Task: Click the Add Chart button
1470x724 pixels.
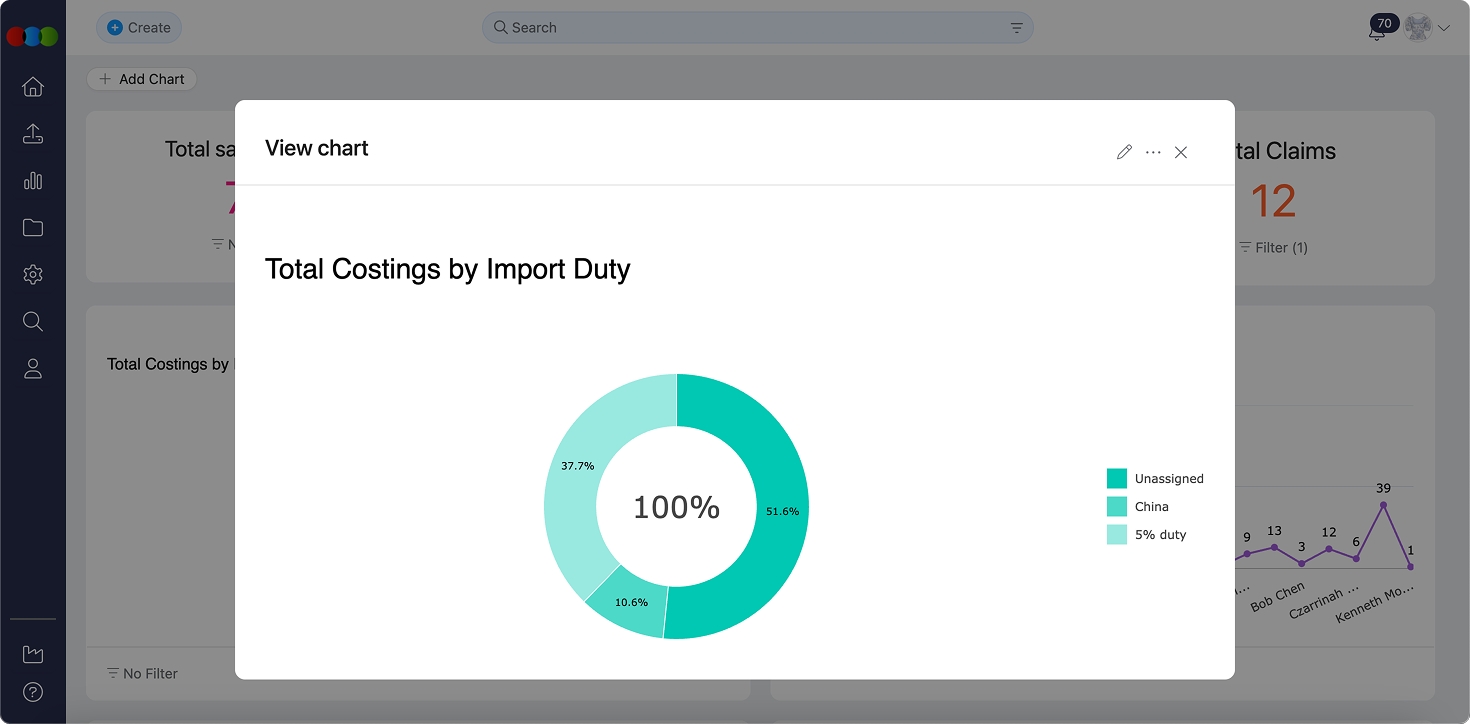Action: 142,79
